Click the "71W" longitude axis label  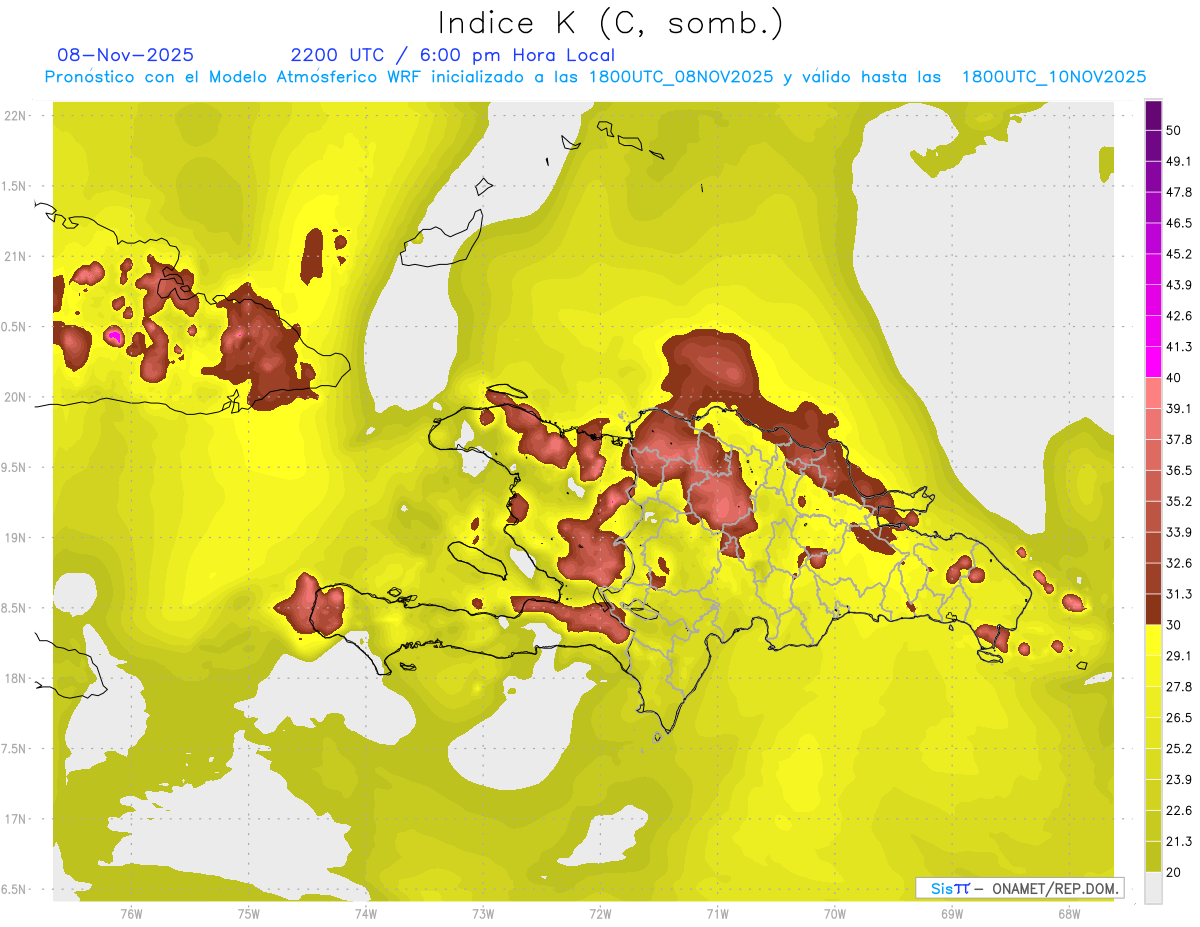[717, 913]
